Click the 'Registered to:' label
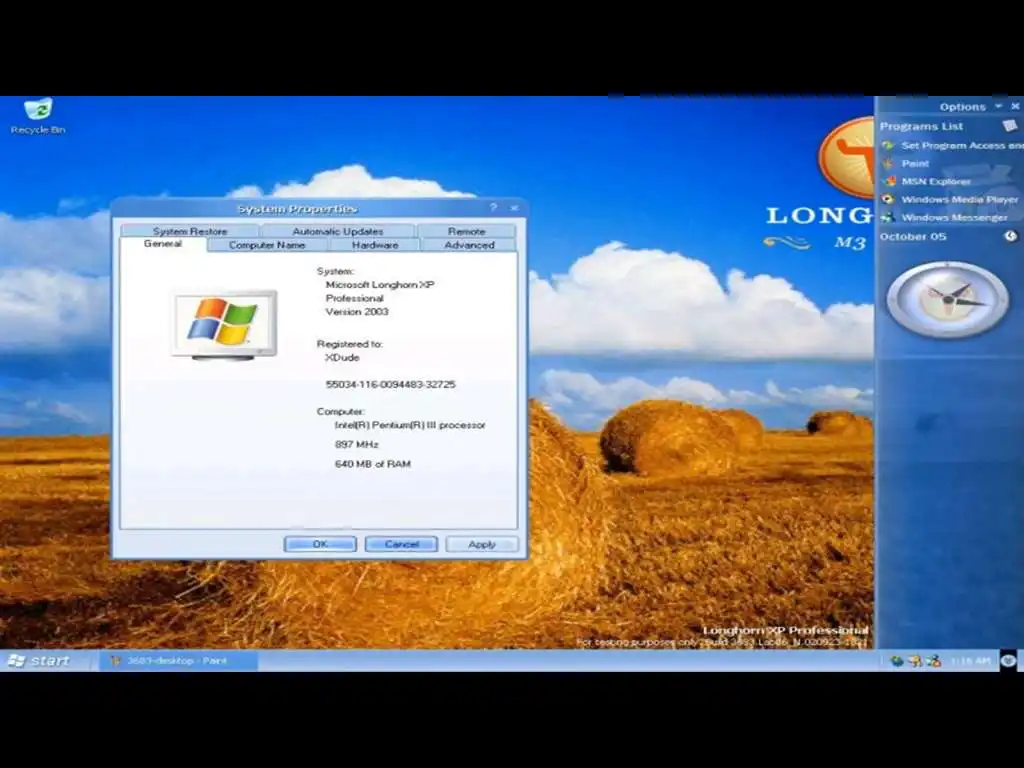 pos(349,344)
